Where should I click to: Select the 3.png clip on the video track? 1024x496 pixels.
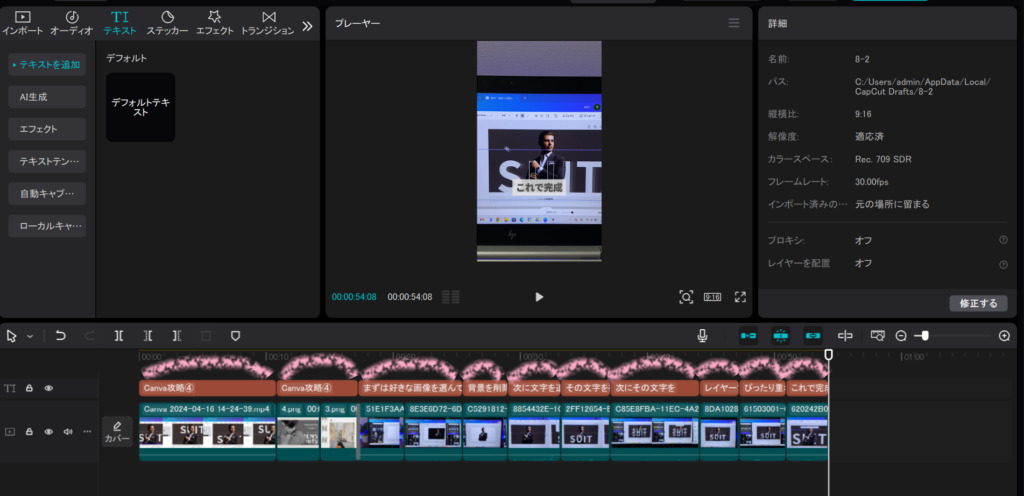click(x=339, y=431)
